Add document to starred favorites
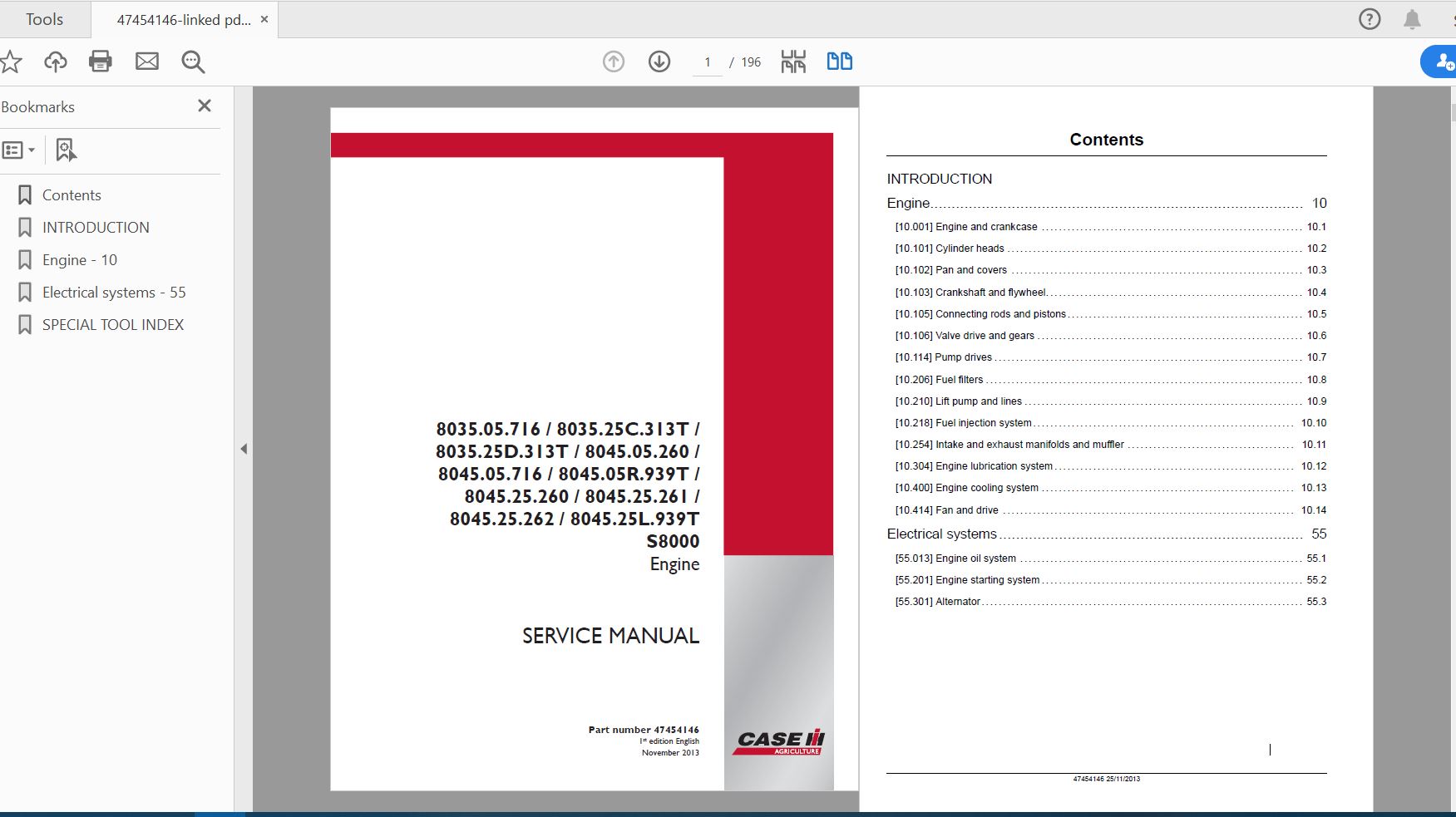The image size is (1456, 817). tap(10, 62)
